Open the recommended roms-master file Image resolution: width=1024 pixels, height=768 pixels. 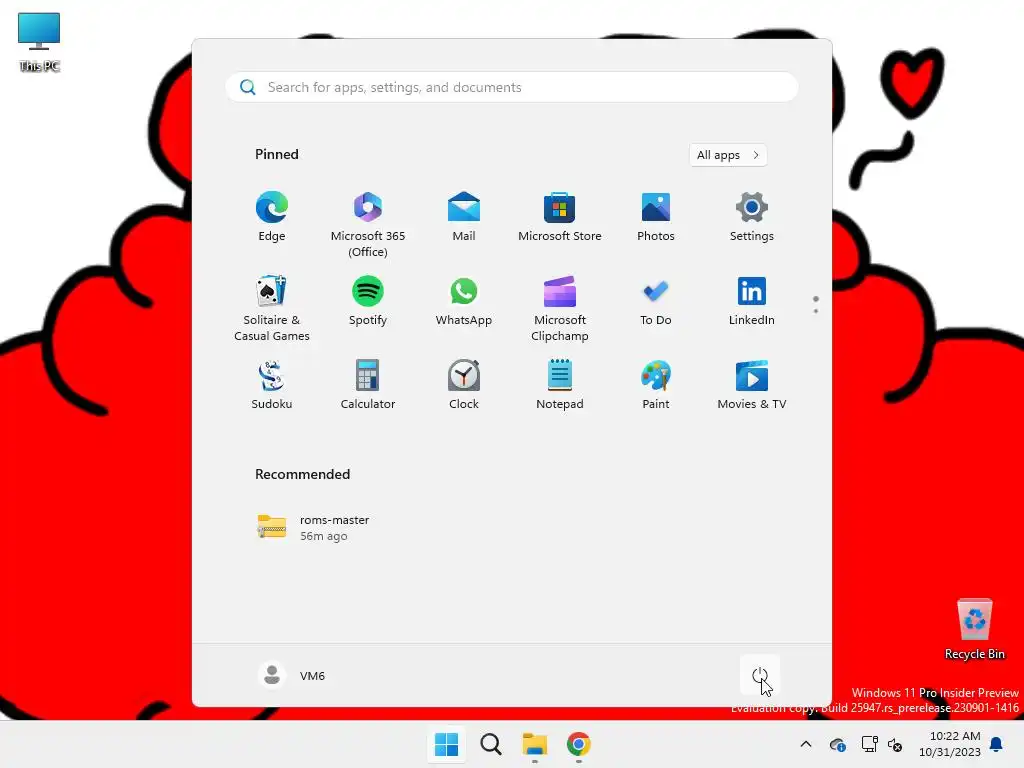(x=313, y=528)
